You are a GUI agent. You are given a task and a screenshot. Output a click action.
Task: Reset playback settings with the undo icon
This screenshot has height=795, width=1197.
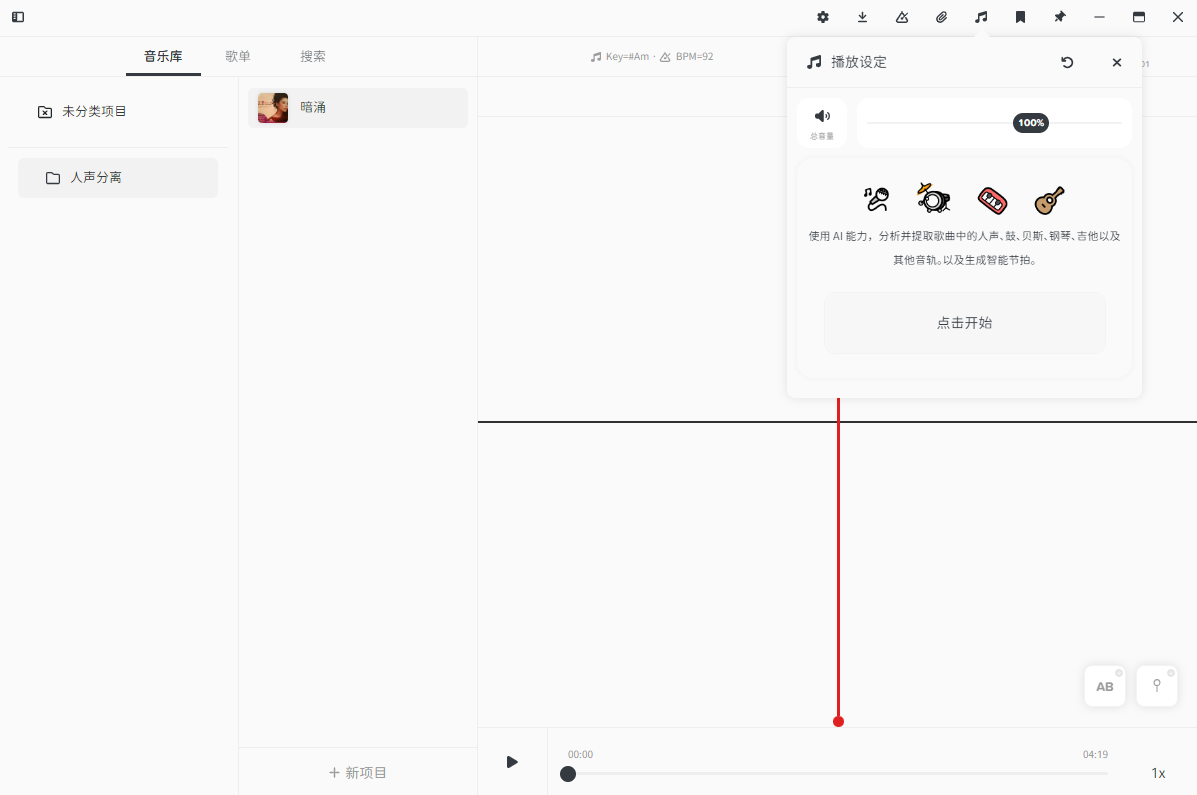tap(1067, 62)
